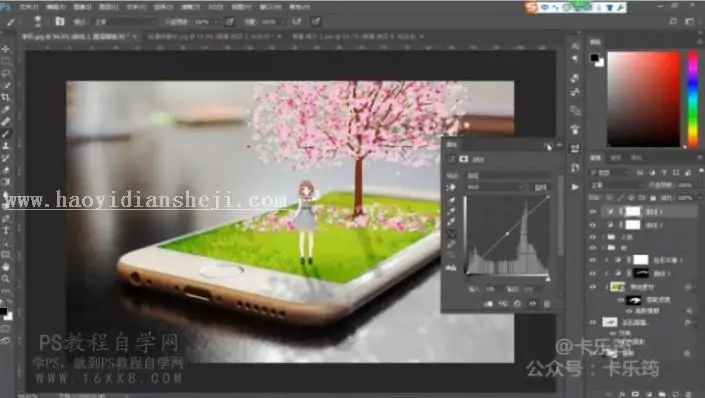Reset curves adjustment to defaults
Image resolution: width=705 pixels, height=398 pixels.
(518, 304)
